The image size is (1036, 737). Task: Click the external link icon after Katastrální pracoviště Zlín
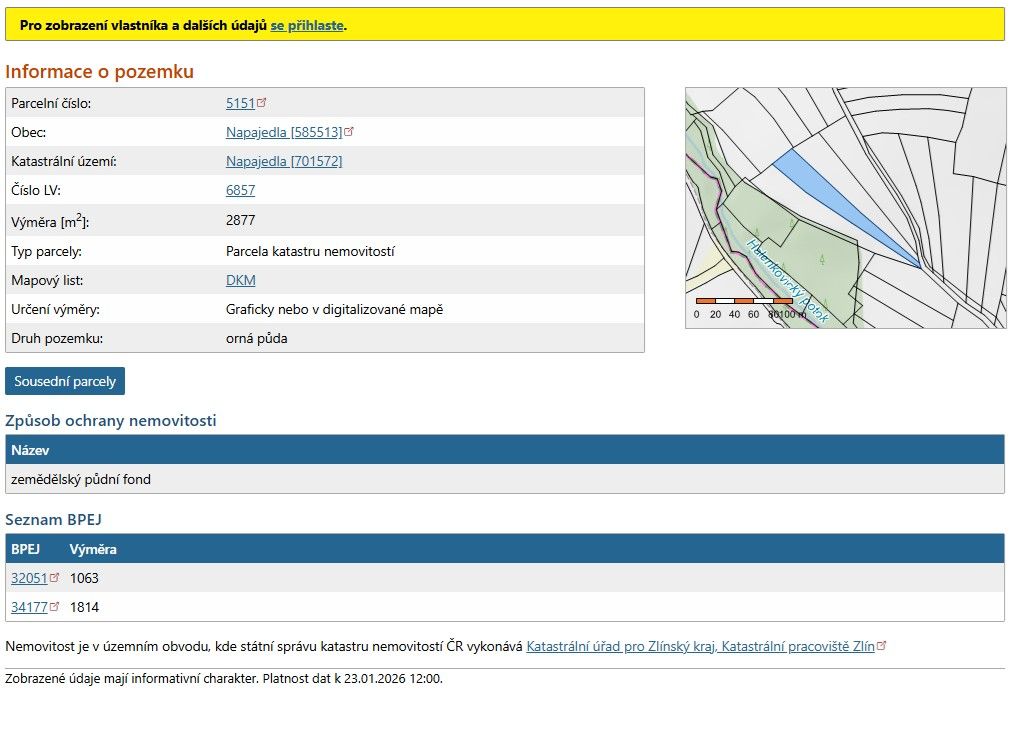coord(881,646)
